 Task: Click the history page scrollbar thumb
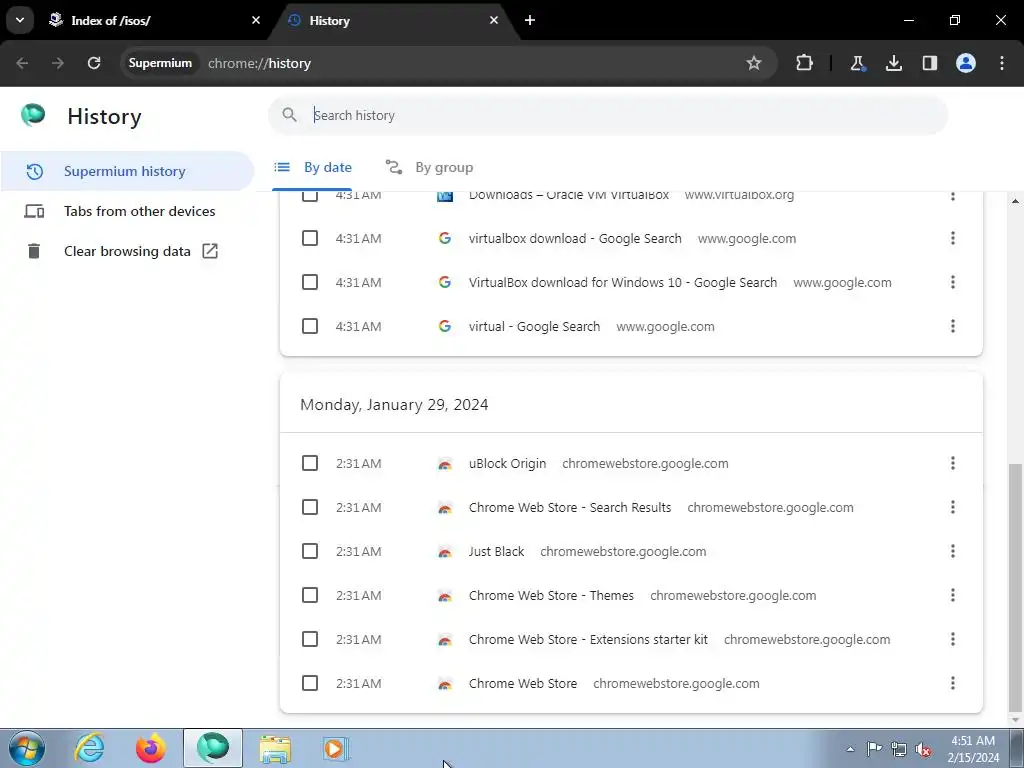(1015, 588)
